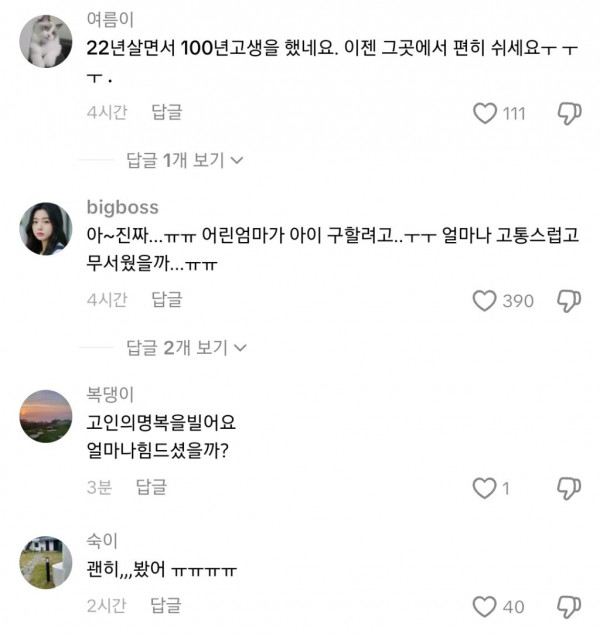Expand '답글 2개 보기' replies
Screen dimensions: 600x637
186,347
